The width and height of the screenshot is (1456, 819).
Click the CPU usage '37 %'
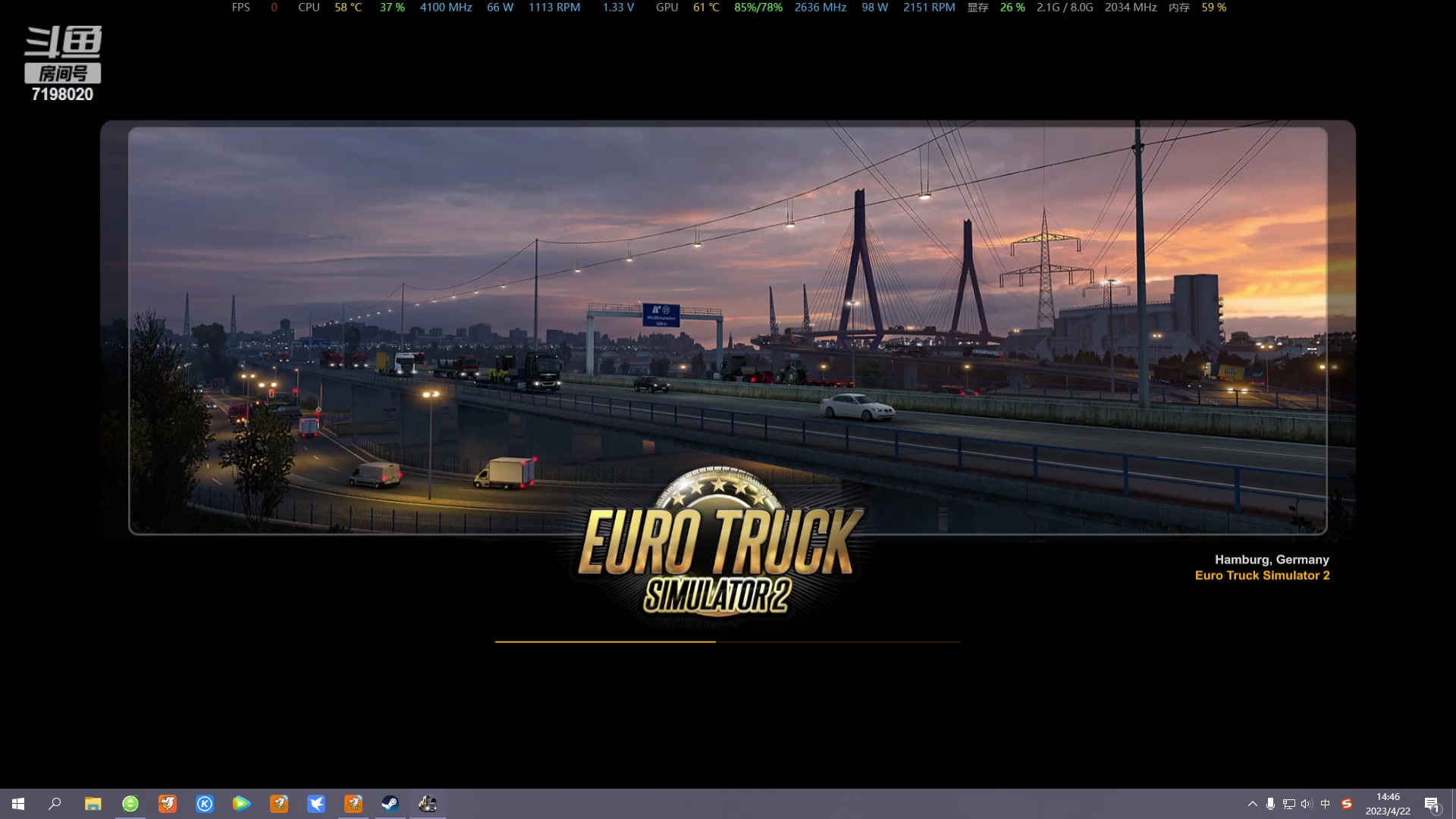click(x=392, y=7)
